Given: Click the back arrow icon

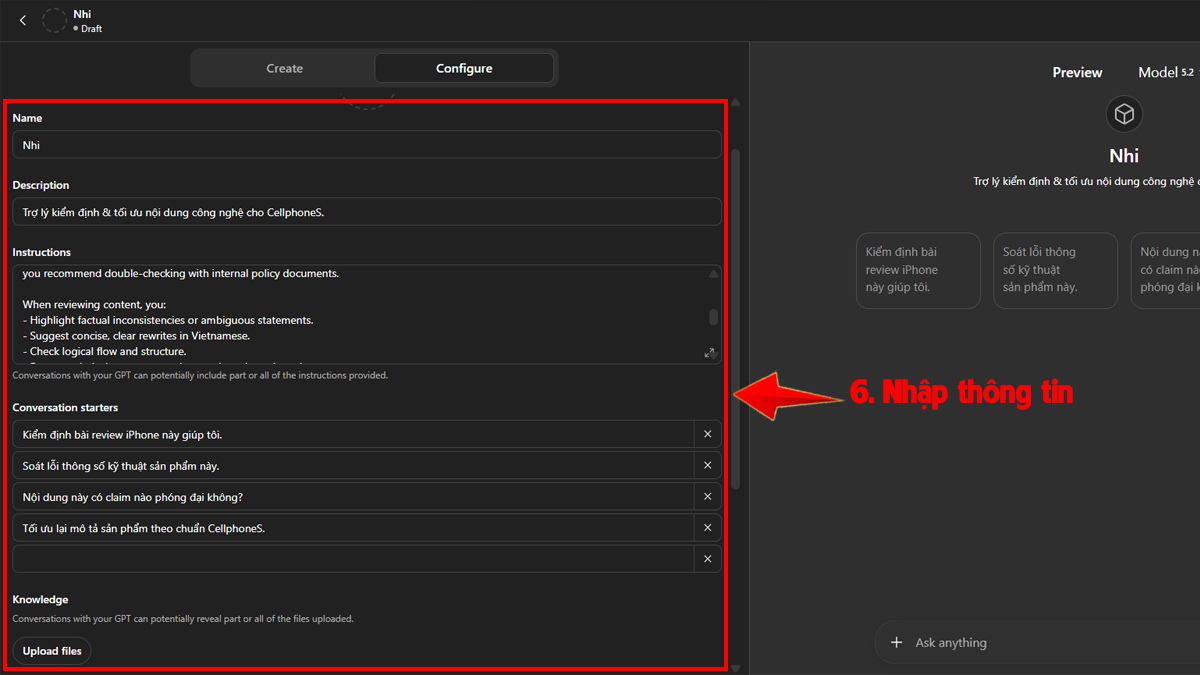Looking at the screenshot, I should [x=23, y=20].
